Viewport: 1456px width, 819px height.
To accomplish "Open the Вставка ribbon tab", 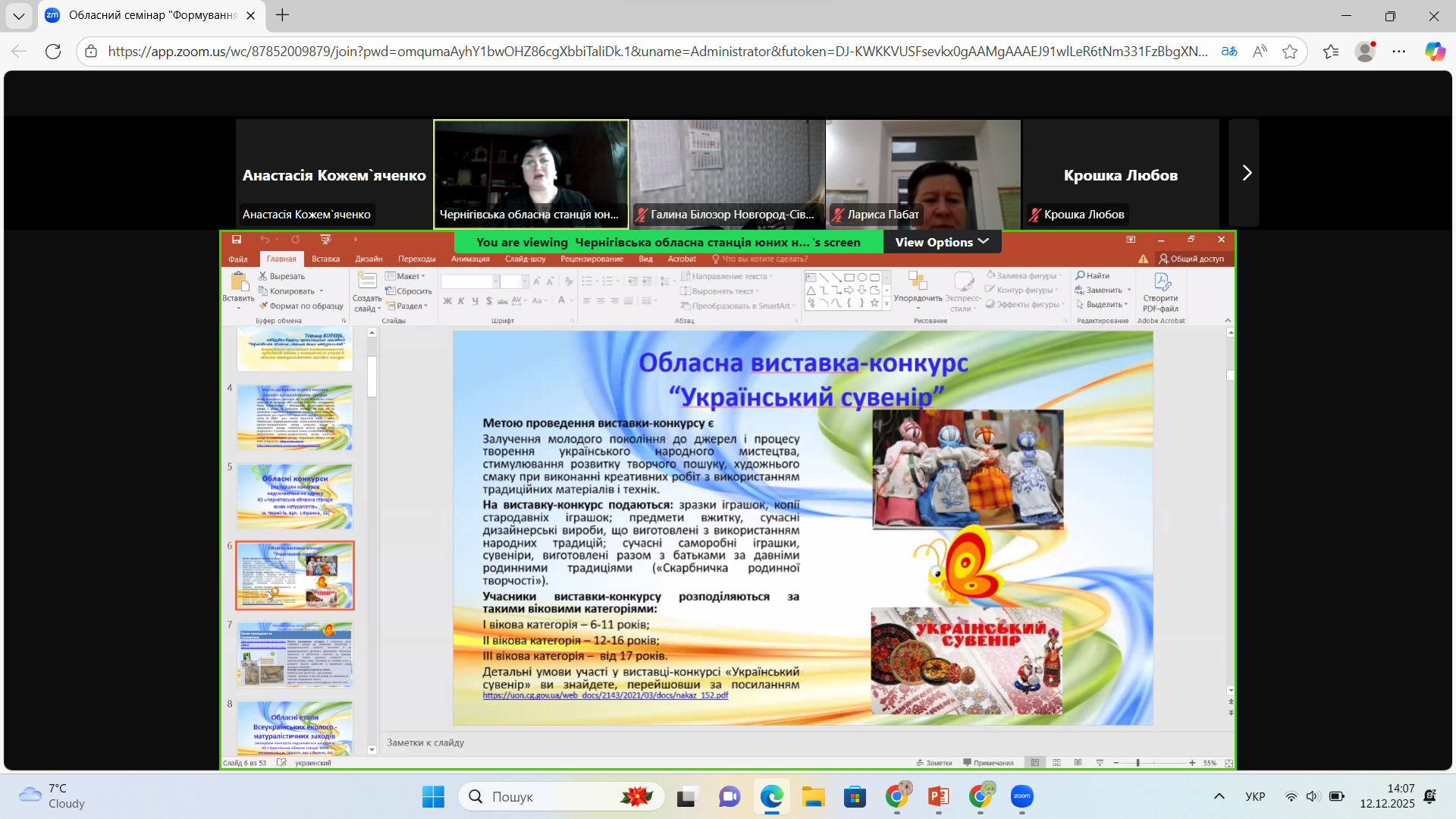I will 325,259.
